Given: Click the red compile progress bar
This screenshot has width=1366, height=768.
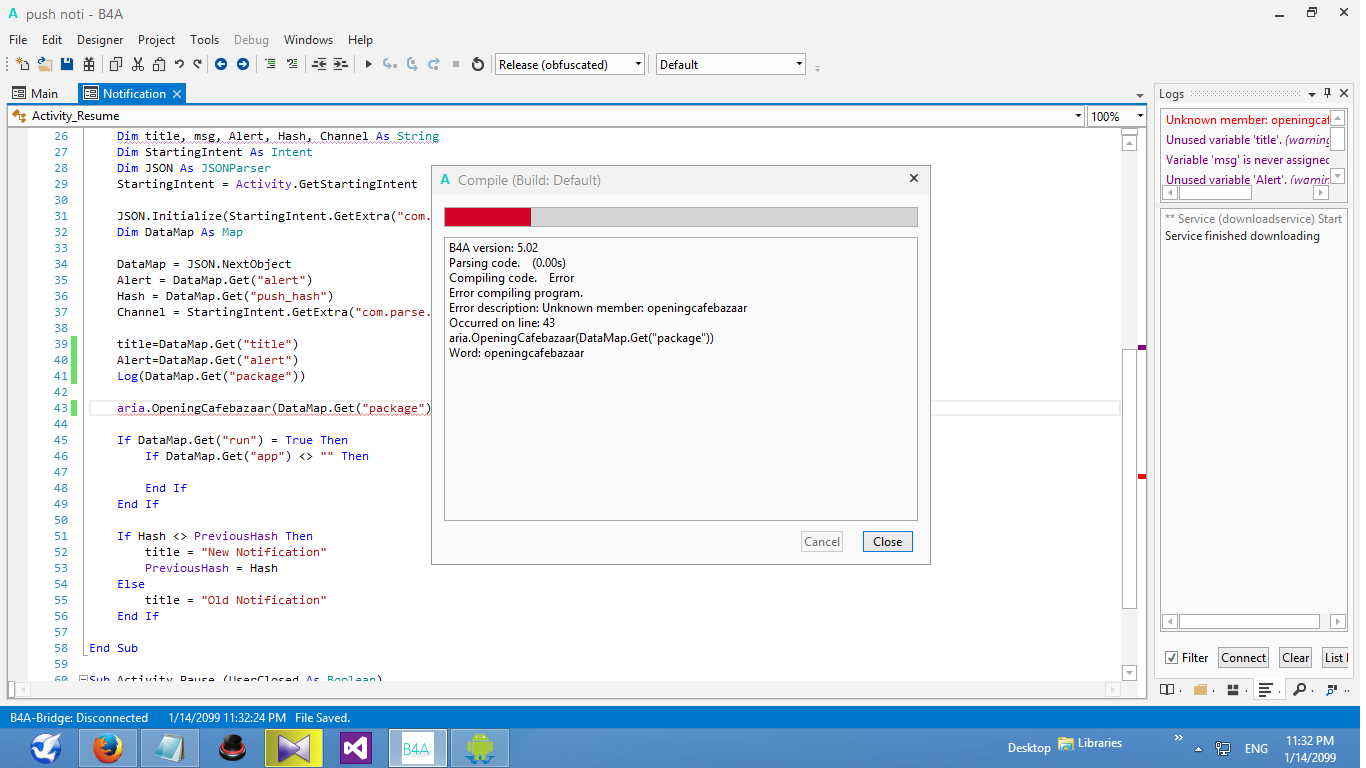Looking at the screenshot, I should tap(487, 217).
